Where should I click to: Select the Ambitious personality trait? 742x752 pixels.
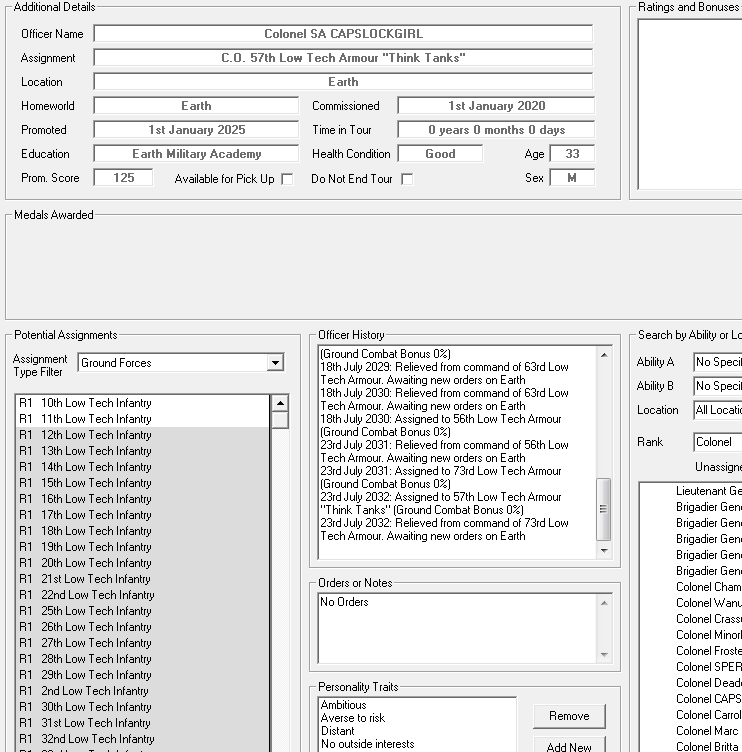[417, 705]
